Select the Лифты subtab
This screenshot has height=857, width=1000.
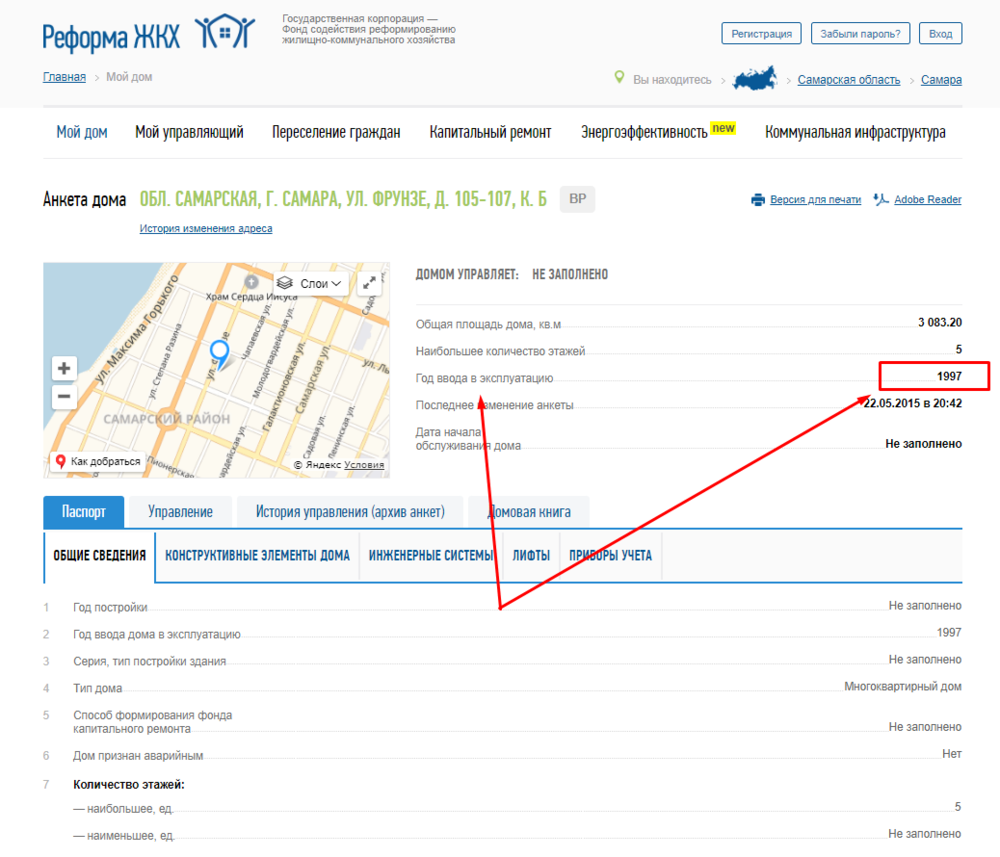point(531,556)
